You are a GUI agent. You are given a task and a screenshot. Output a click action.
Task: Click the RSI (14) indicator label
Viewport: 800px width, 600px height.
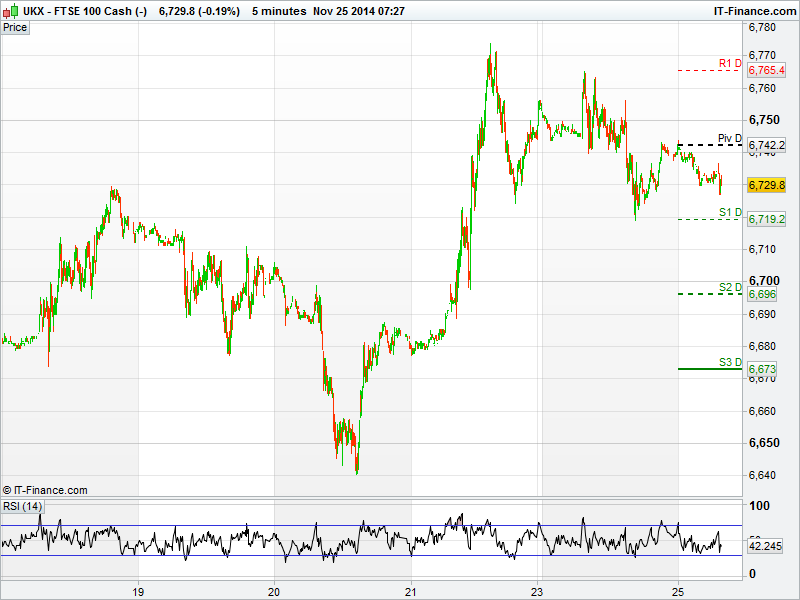click(x=22, y=507)
